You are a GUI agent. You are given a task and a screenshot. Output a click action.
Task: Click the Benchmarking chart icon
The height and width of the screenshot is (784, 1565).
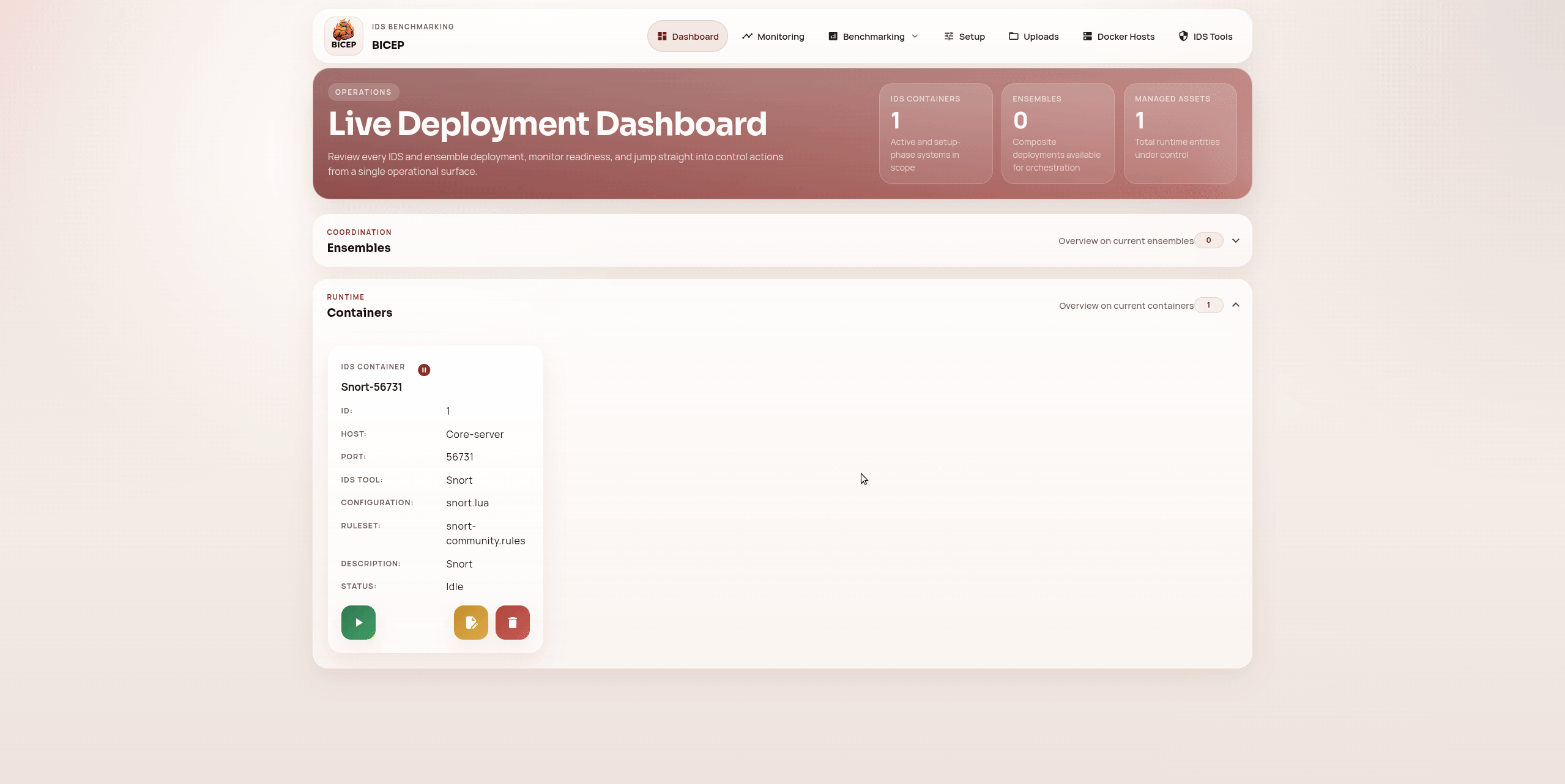pyautogui.click(x=833, y=36)
